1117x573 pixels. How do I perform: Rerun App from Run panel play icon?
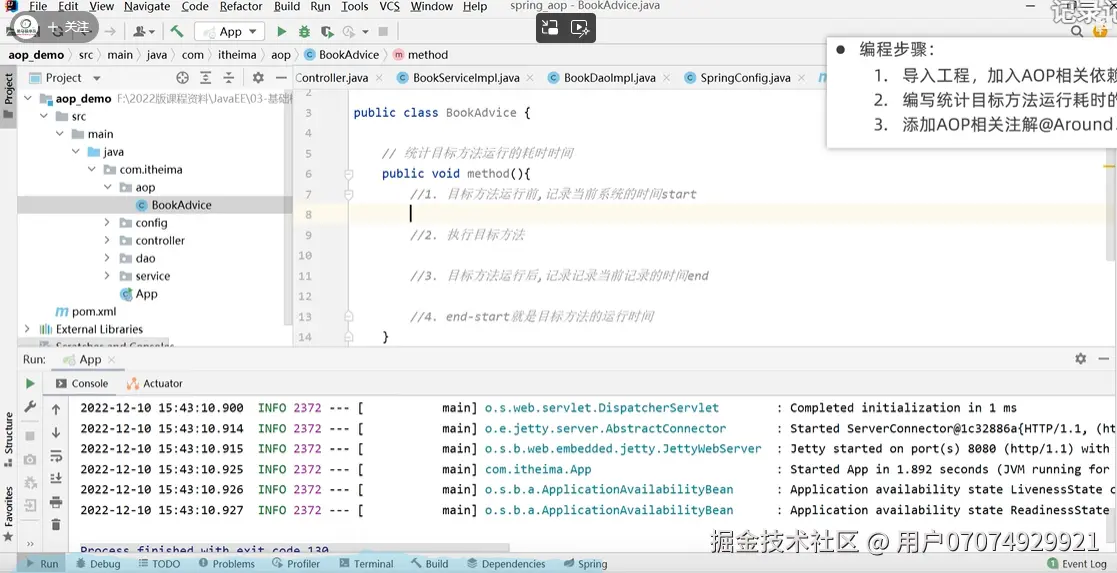[x=30, y=383]
